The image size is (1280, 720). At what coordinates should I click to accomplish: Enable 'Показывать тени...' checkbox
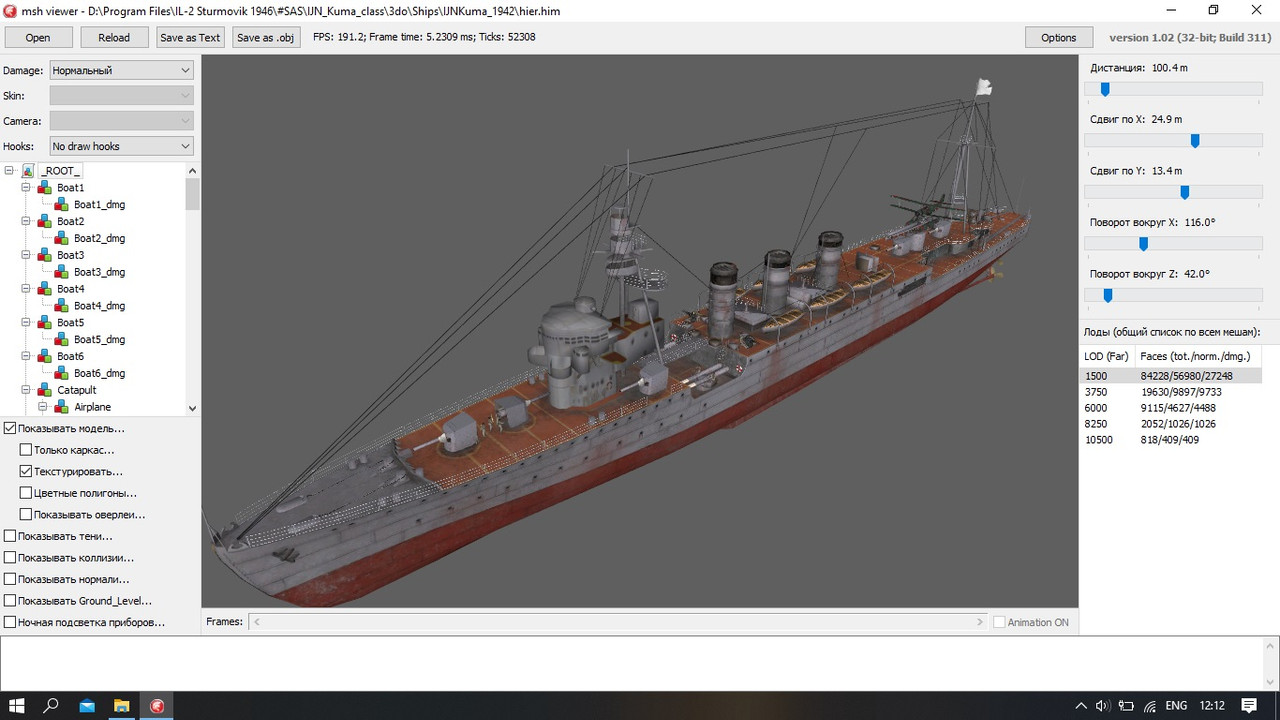coord(10,536)
